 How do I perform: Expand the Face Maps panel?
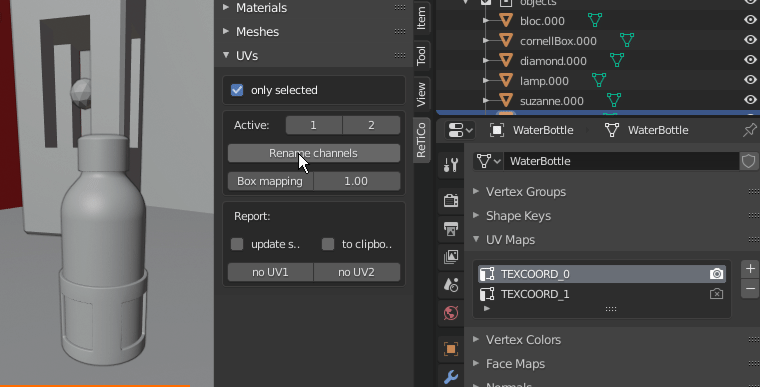(476, 363)
